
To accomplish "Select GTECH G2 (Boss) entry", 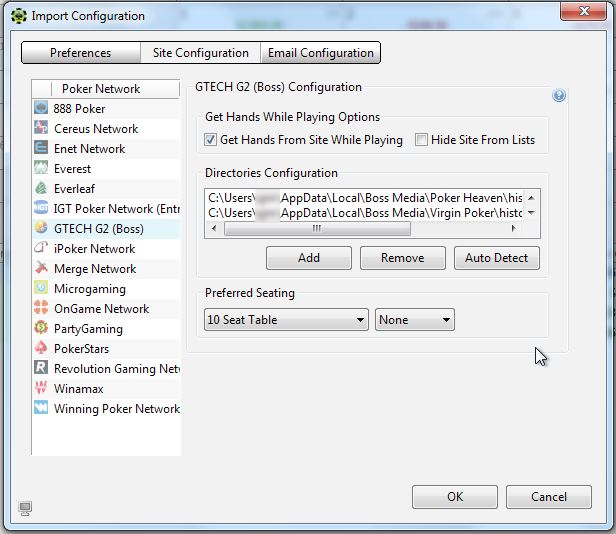I will pos(106,229).
